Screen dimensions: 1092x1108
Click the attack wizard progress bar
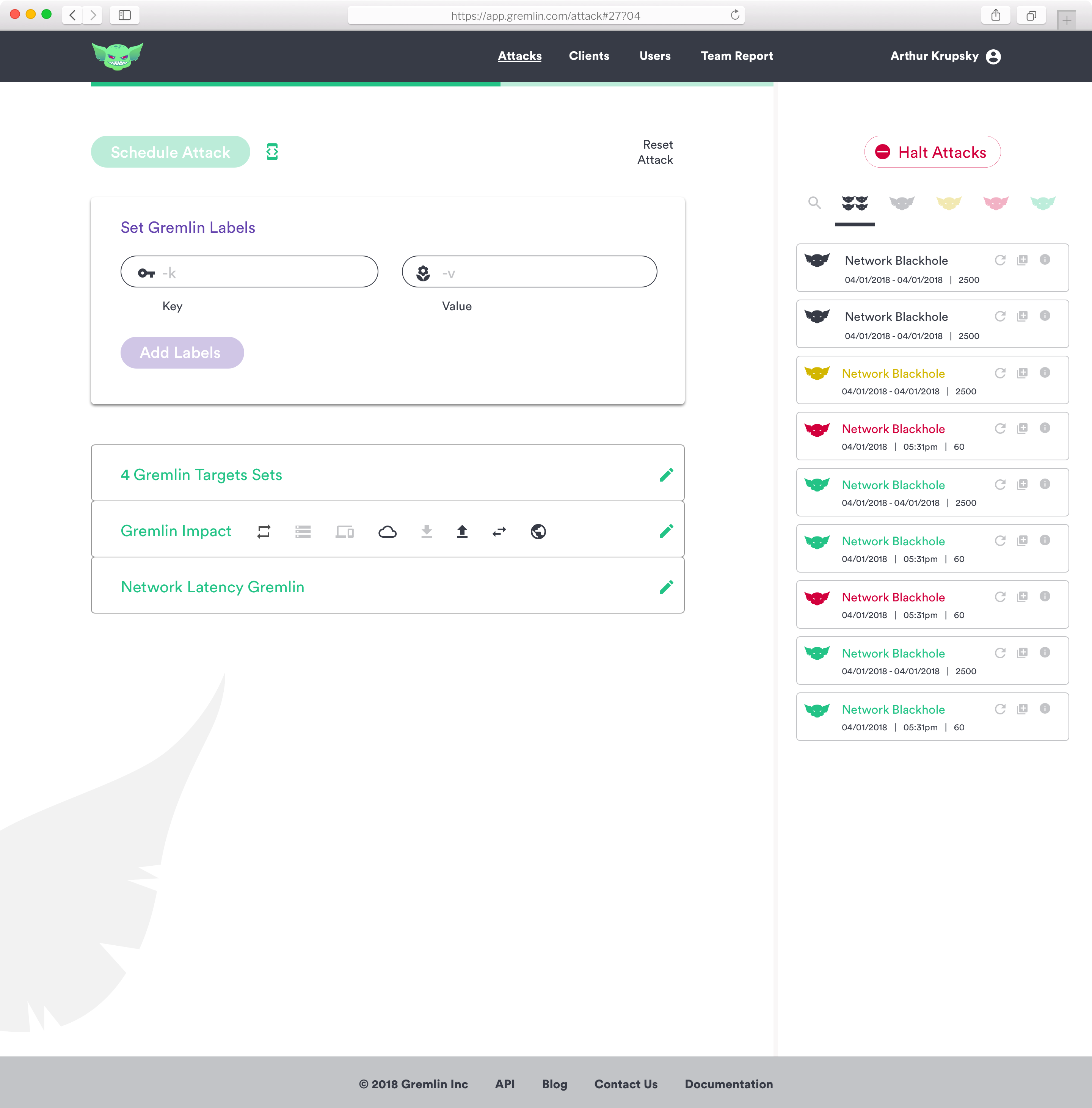(432, 84)
